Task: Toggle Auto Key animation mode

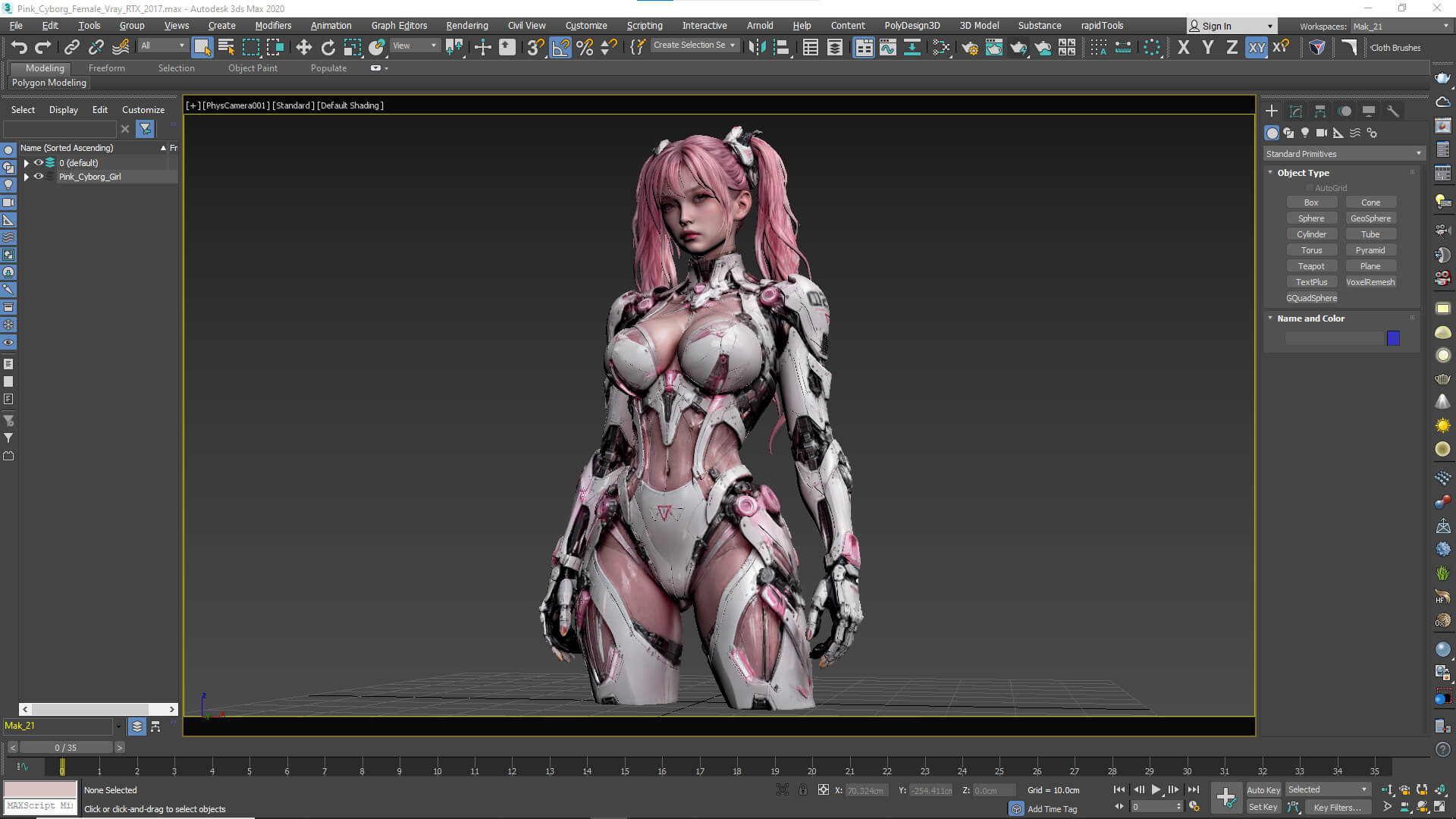Action: [x=1263, y=790]
